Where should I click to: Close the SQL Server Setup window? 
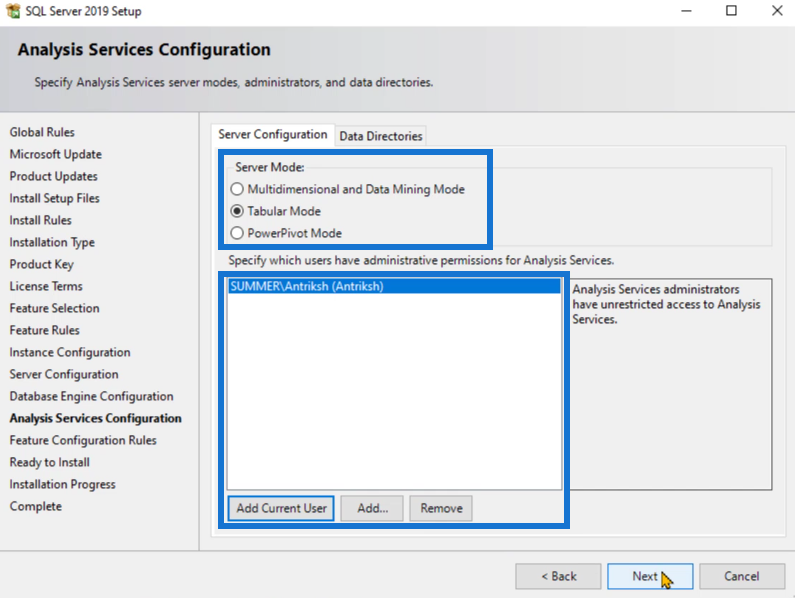pyautogui.click(x=777, y=11)
